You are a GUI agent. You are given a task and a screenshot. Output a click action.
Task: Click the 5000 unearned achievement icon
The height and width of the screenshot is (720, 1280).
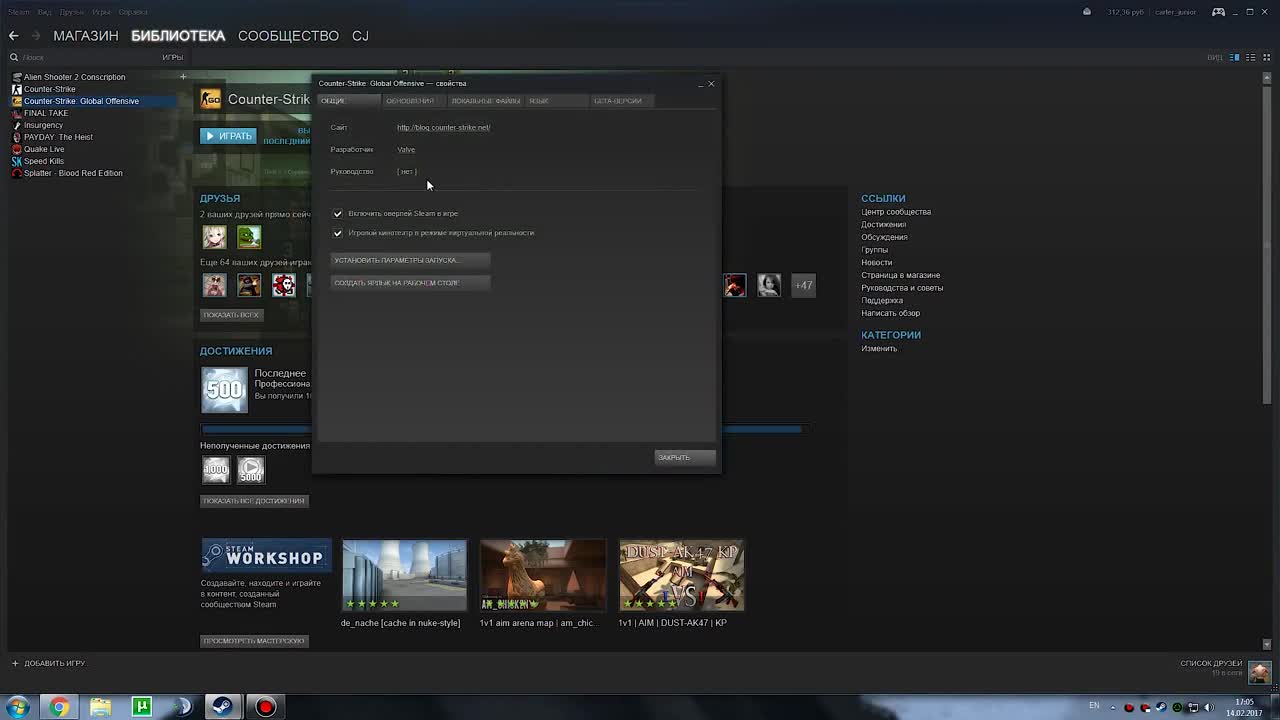[x=250, y=469]
